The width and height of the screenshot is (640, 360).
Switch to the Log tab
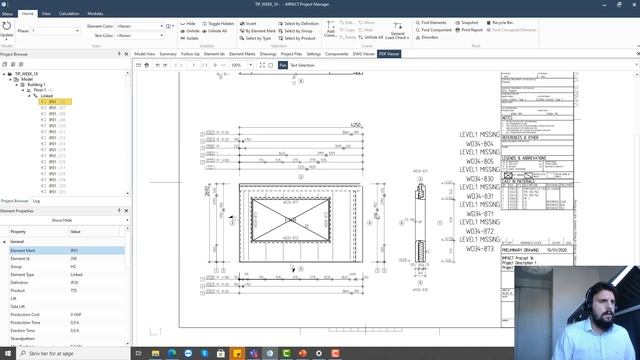(x=36, y=201)
